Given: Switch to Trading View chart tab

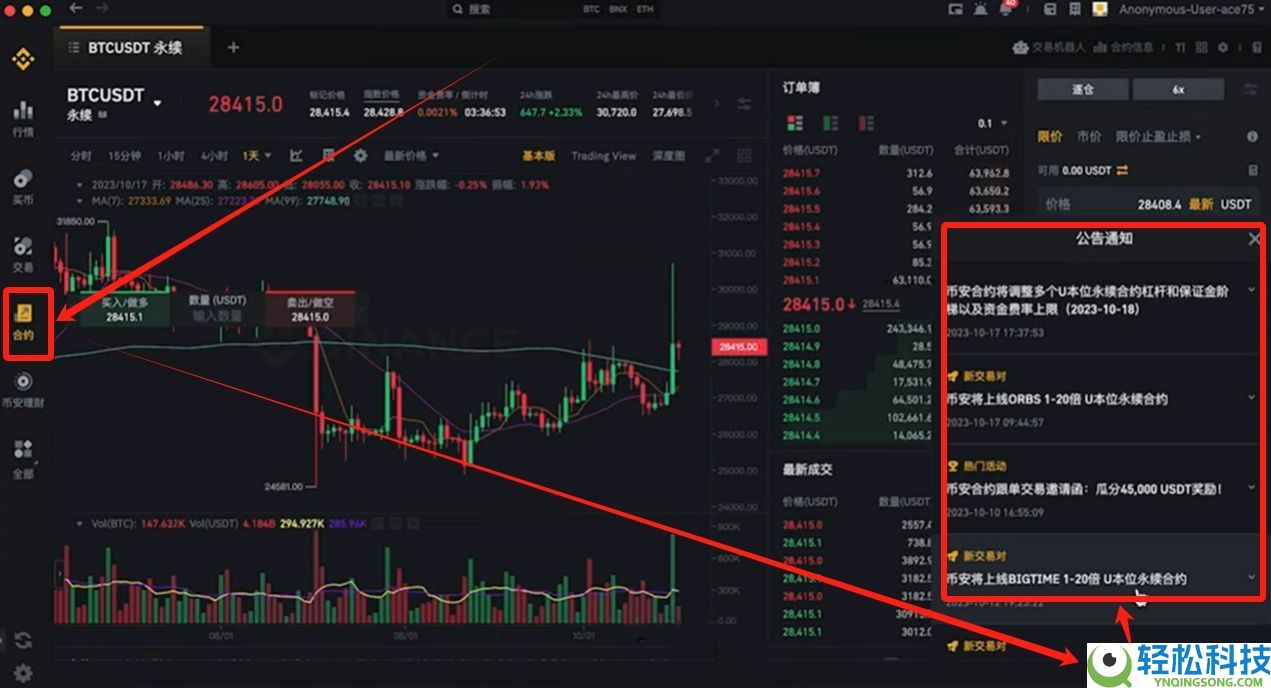Looking at the screenshot, I should tap(603, 156).
